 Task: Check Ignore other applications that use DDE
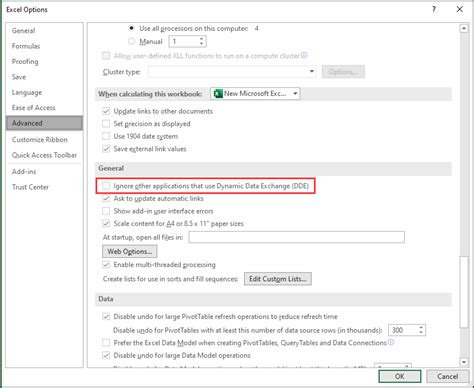106,186
